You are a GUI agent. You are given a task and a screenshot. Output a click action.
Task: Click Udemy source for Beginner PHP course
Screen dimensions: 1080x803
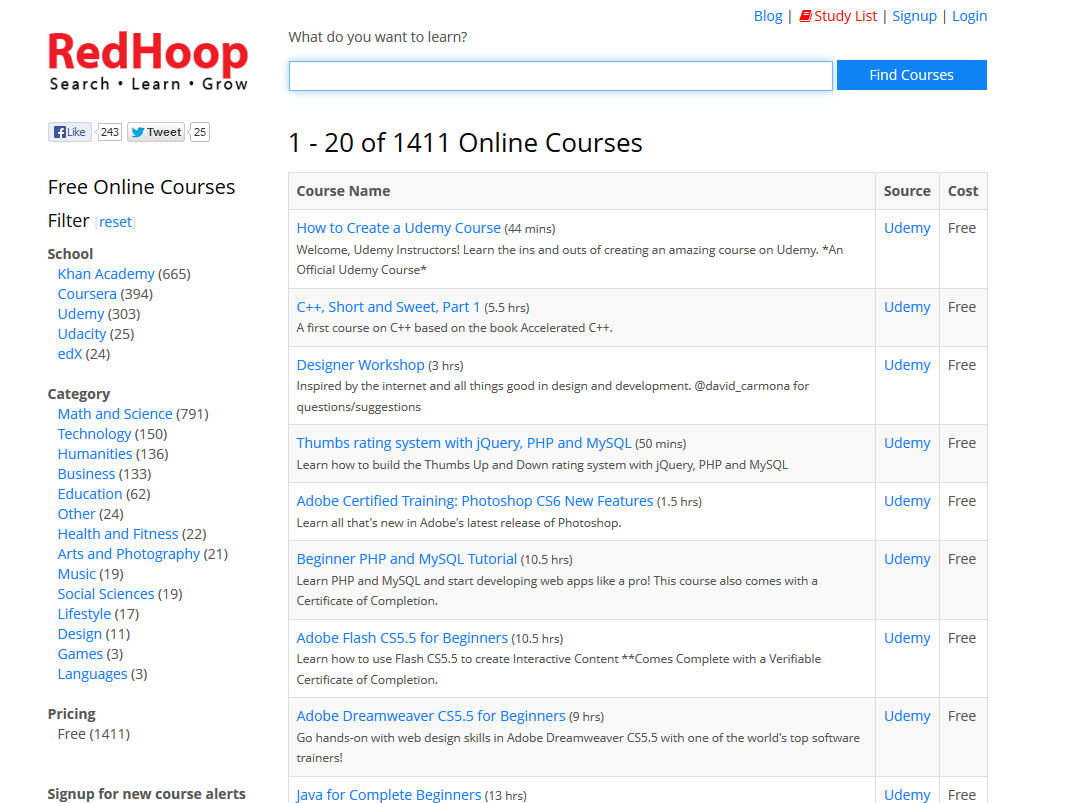907,559
